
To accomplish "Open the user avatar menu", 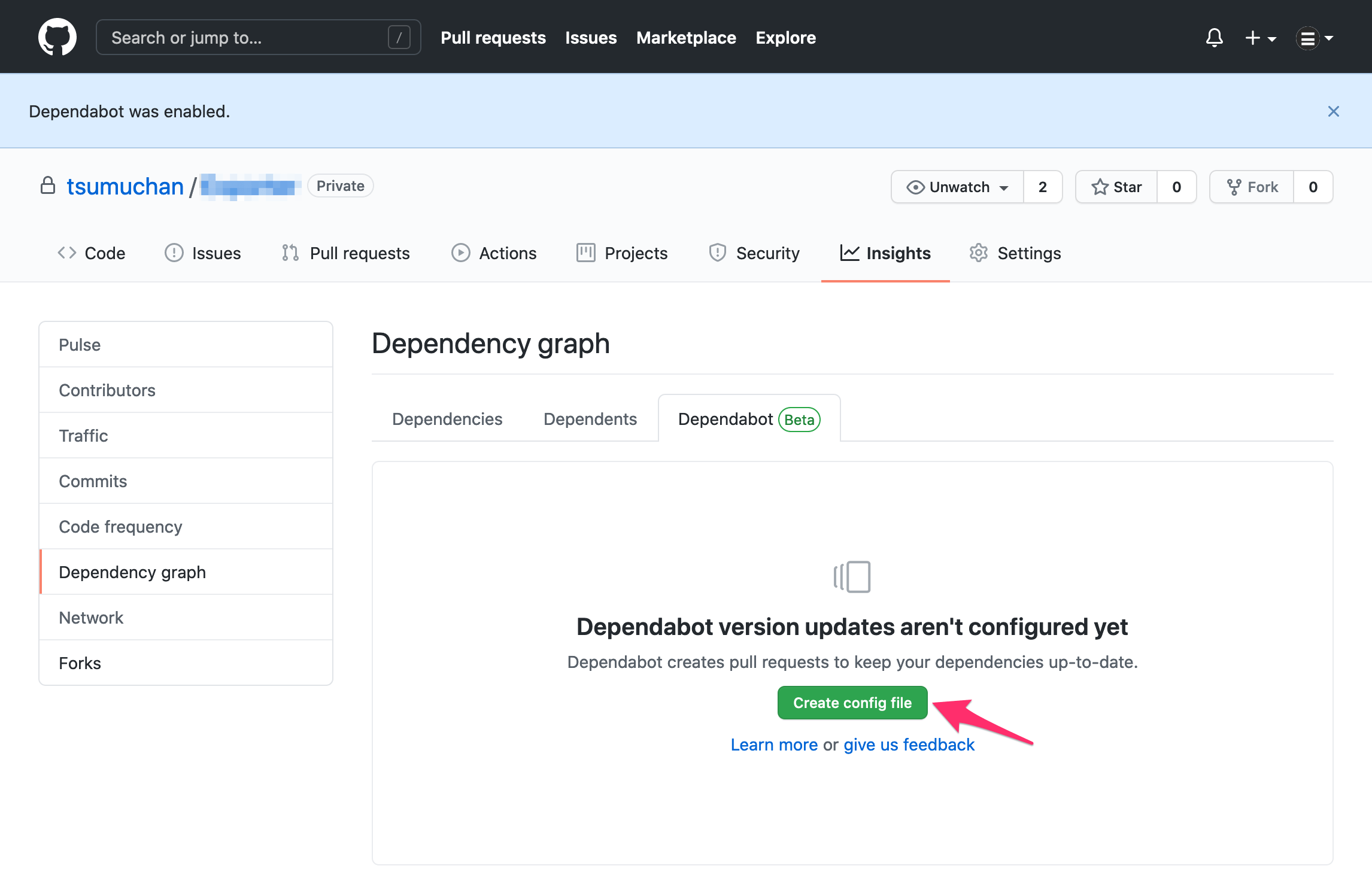I will [x=1315, y=38].
